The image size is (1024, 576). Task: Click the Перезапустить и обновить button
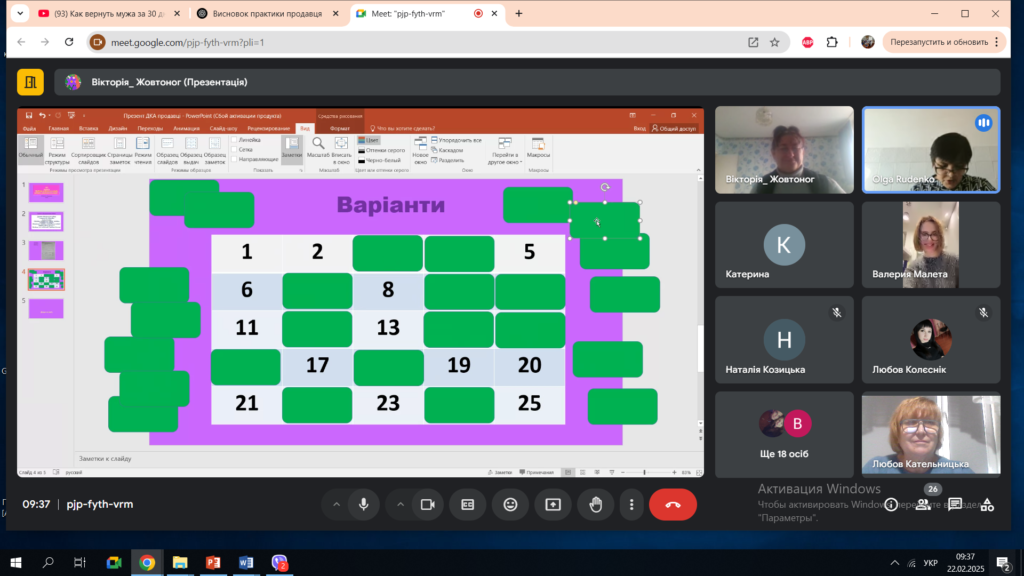coord(938,42)
